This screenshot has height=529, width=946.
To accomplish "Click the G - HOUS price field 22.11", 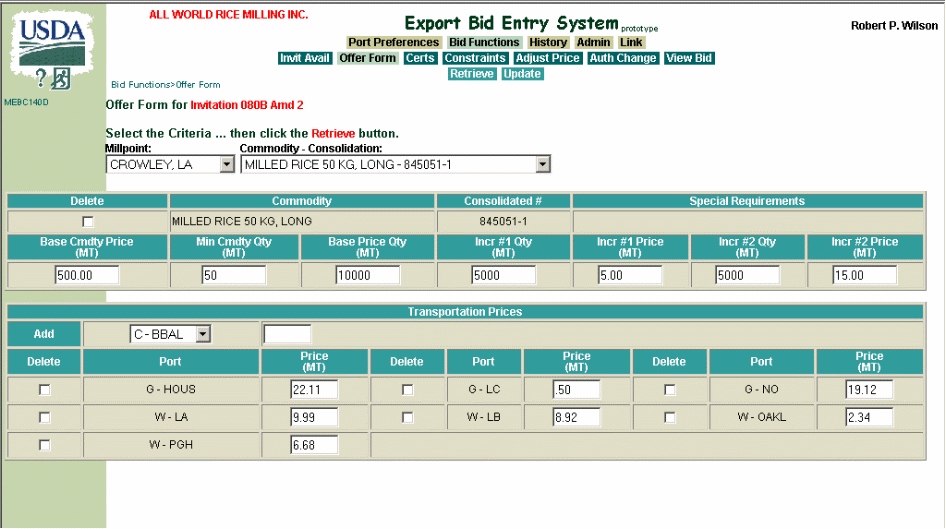I will 314,389.
